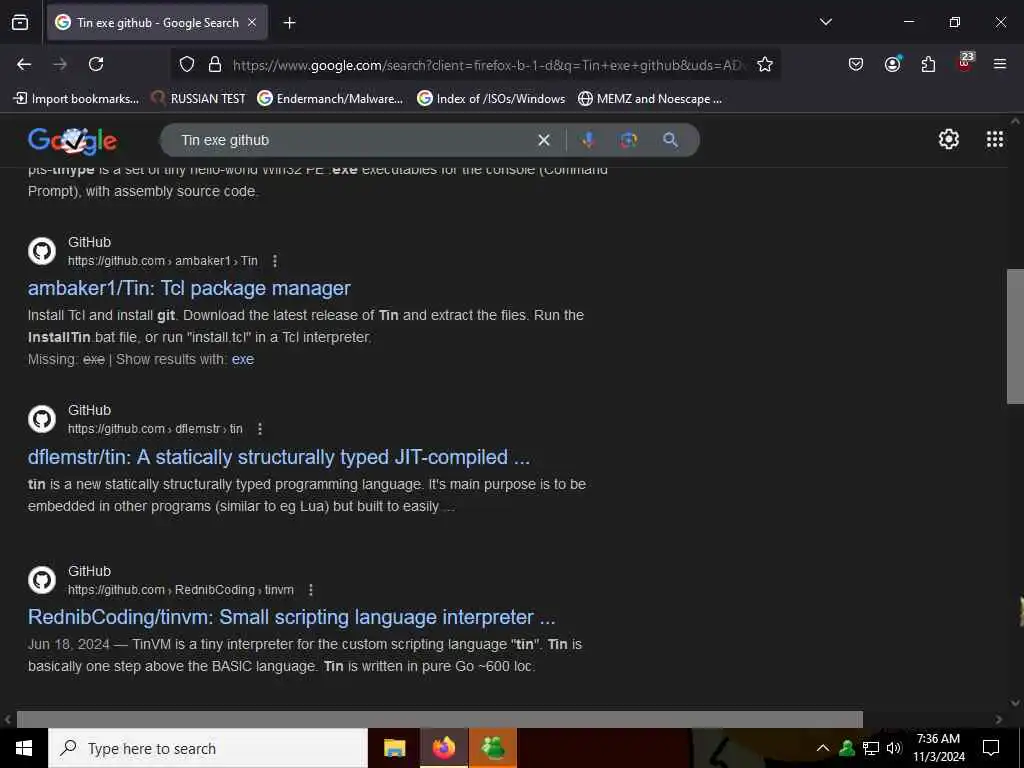Open more options for RednibCoding result
Image resolution: width=1024 pixels, height=768 pixels.
coord(311,590)
